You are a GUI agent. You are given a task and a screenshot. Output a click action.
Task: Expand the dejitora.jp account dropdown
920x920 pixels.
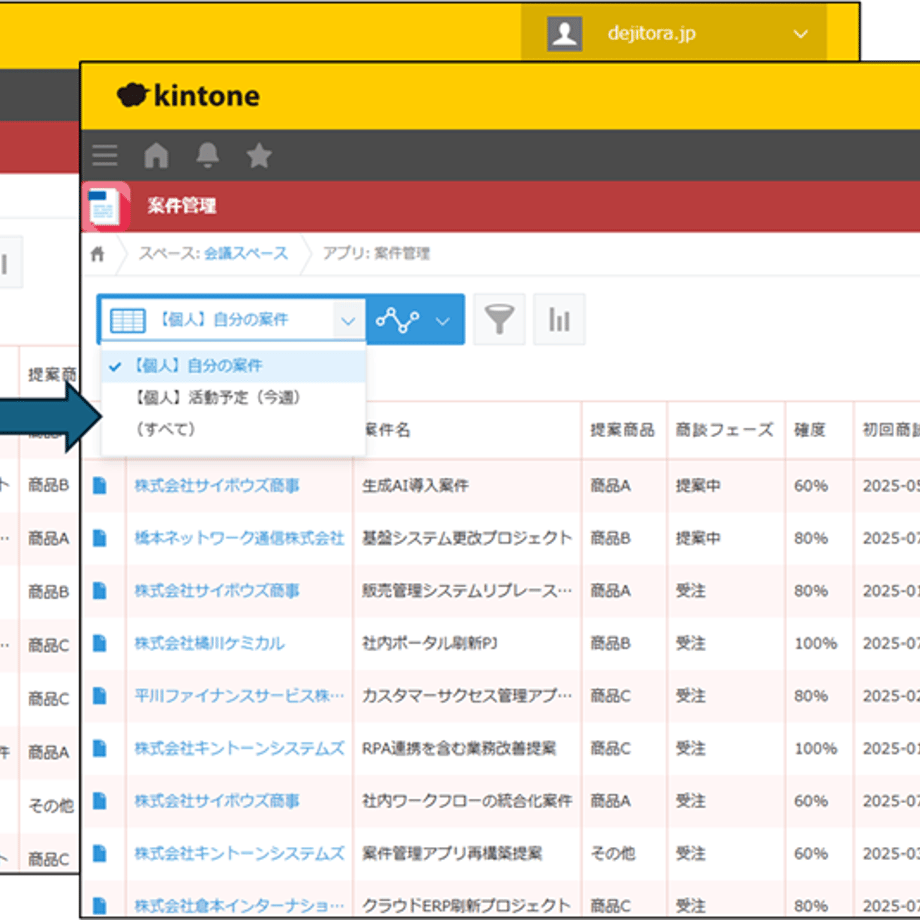(801, 34)
